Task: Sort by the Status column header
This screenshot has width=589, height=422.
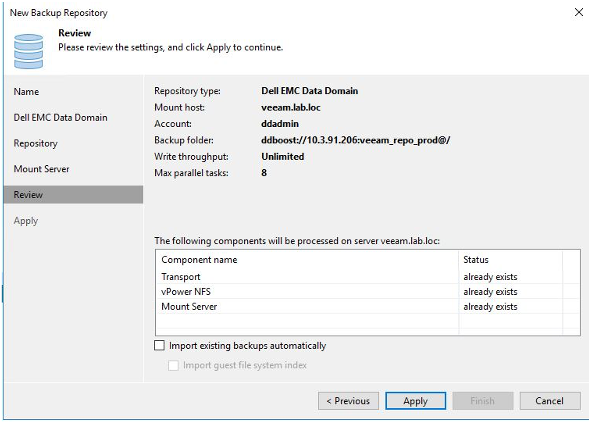Action: pos(510,260)
